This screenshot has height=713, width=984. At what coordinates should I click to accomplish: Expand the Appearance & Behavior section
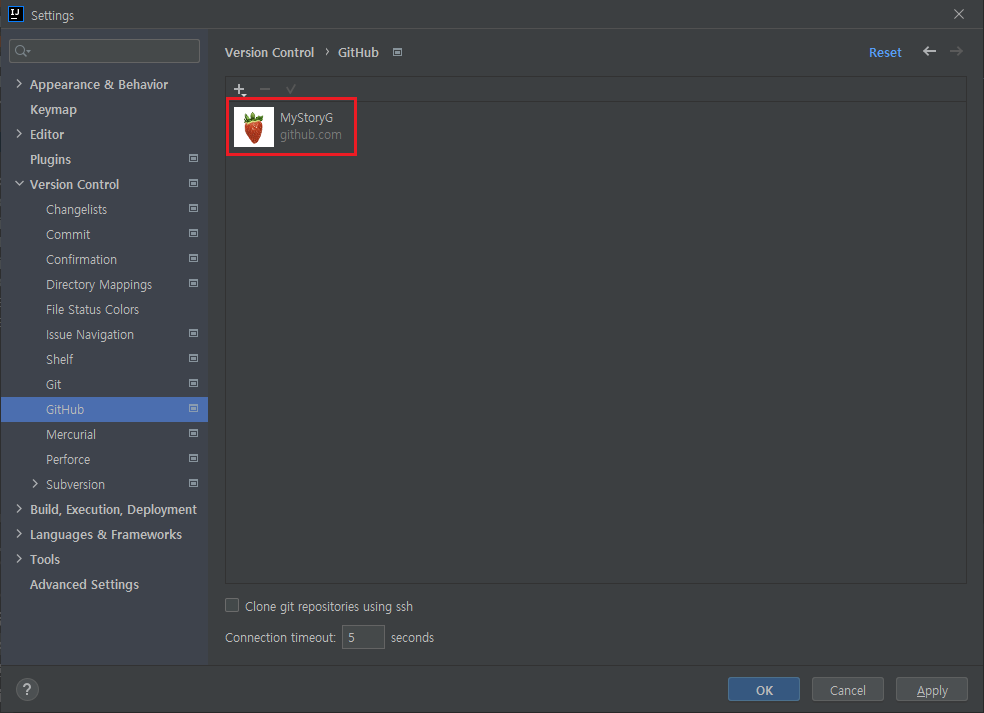[18, 84]
